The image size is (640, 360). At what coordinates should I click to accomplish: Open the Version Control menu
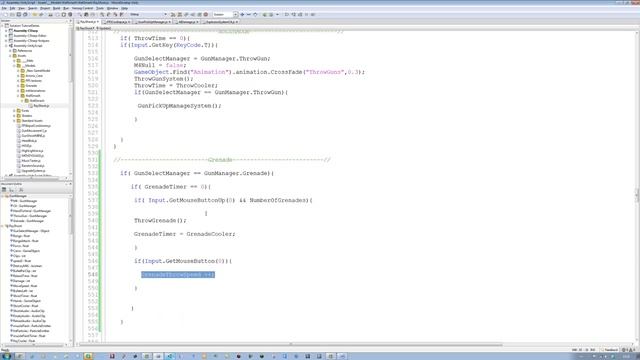[x=82, y=8]
